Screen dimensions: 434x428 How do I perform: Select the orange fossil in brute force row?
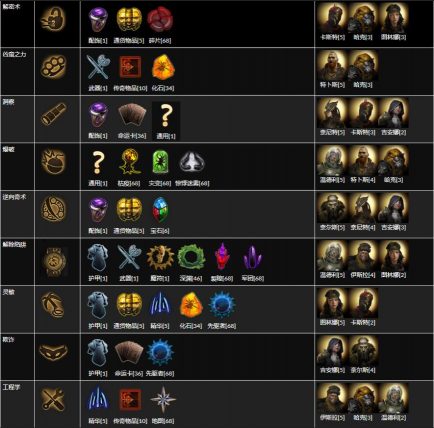tap(163, 67)
